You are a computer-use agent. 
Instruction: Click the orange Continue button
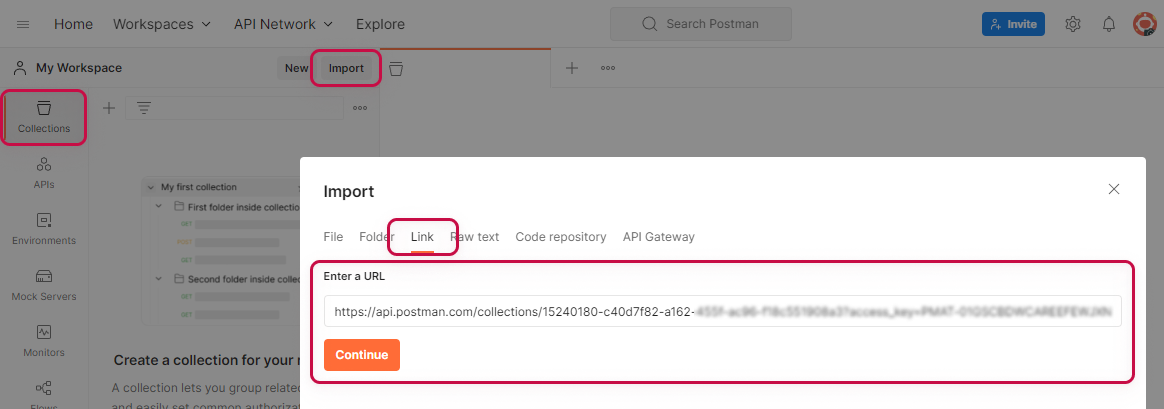[x=362, y=355]
